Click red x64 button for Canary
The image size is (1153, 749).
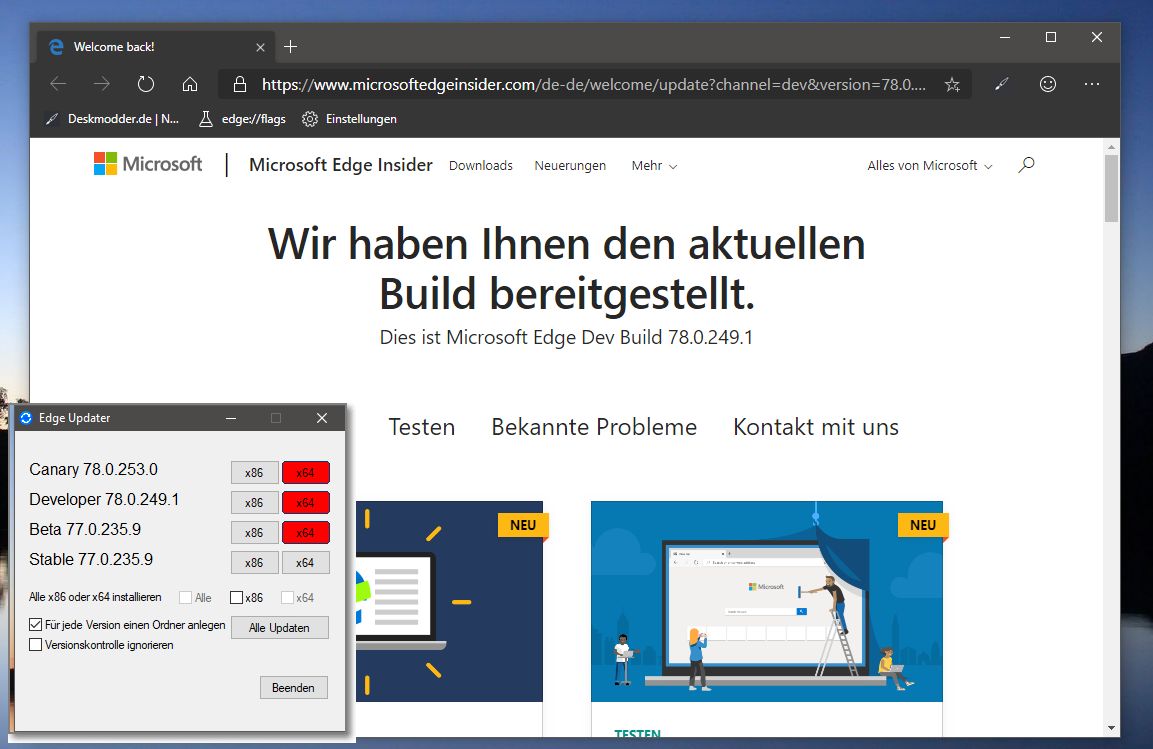(305, 473)
